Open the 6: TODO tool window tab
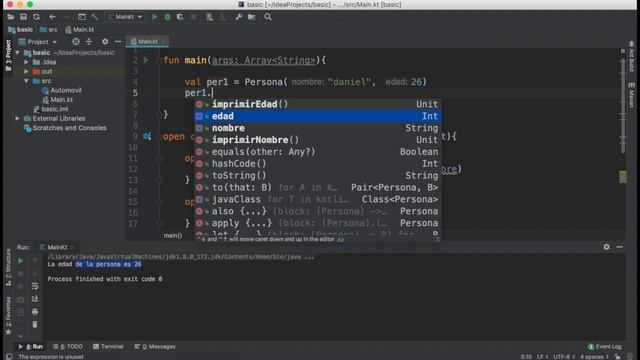This screenshot has height=360, width=640. pyautogui.click(x=68, y=347)
